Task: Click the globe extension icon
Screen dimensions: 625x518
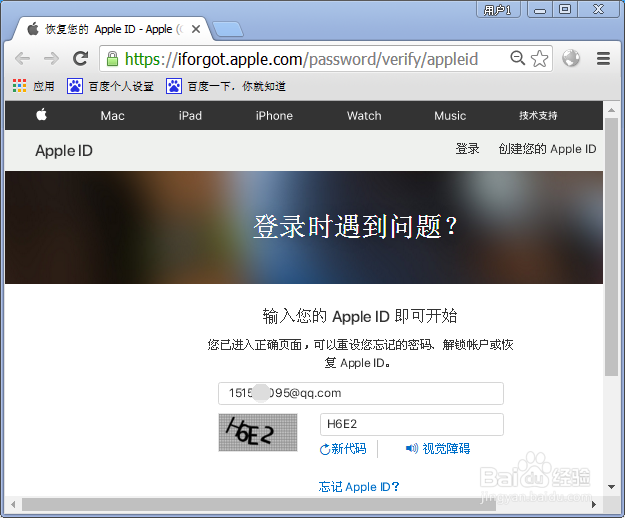Action: [571, 58]
